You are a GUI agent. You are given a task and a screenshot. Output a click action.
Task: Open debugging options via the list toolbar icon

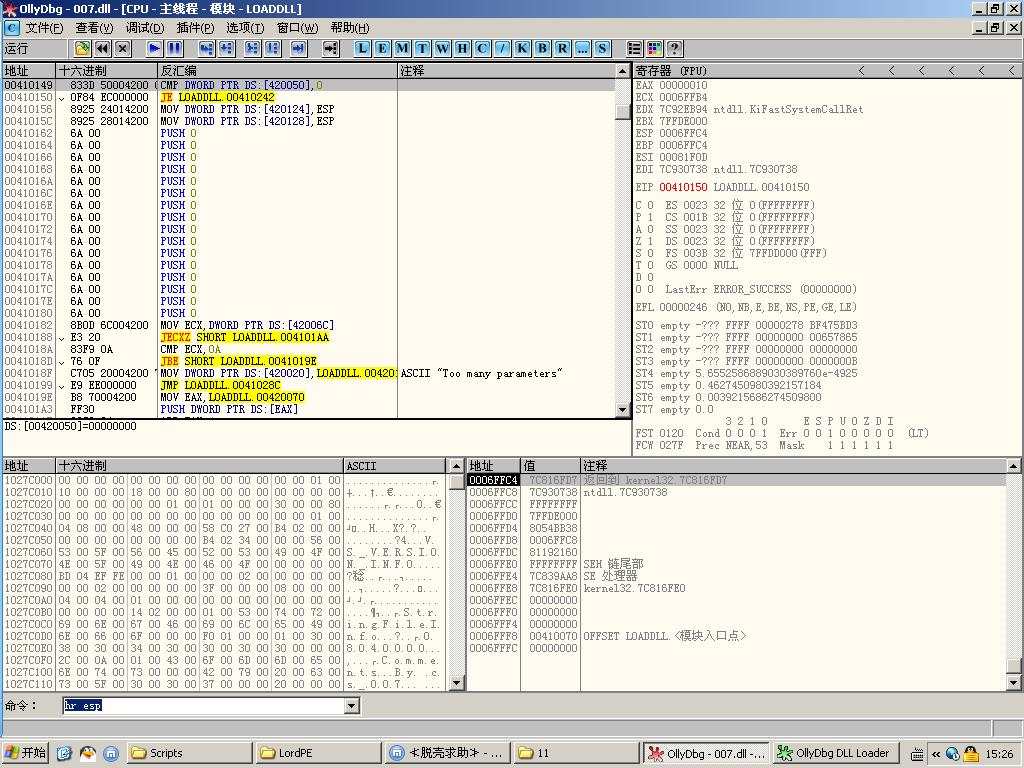634,49
